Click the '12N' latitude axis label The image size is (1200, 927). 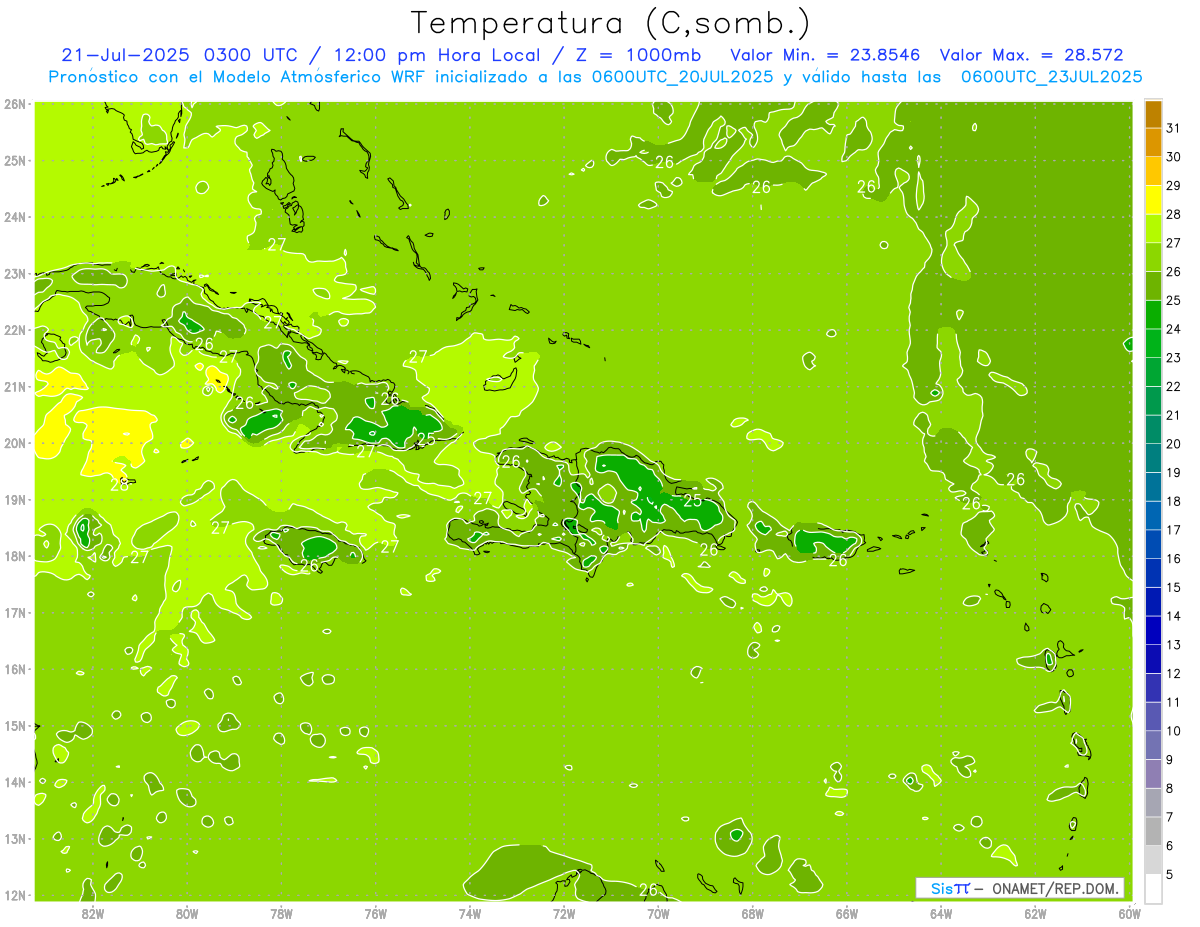[15, 895]
